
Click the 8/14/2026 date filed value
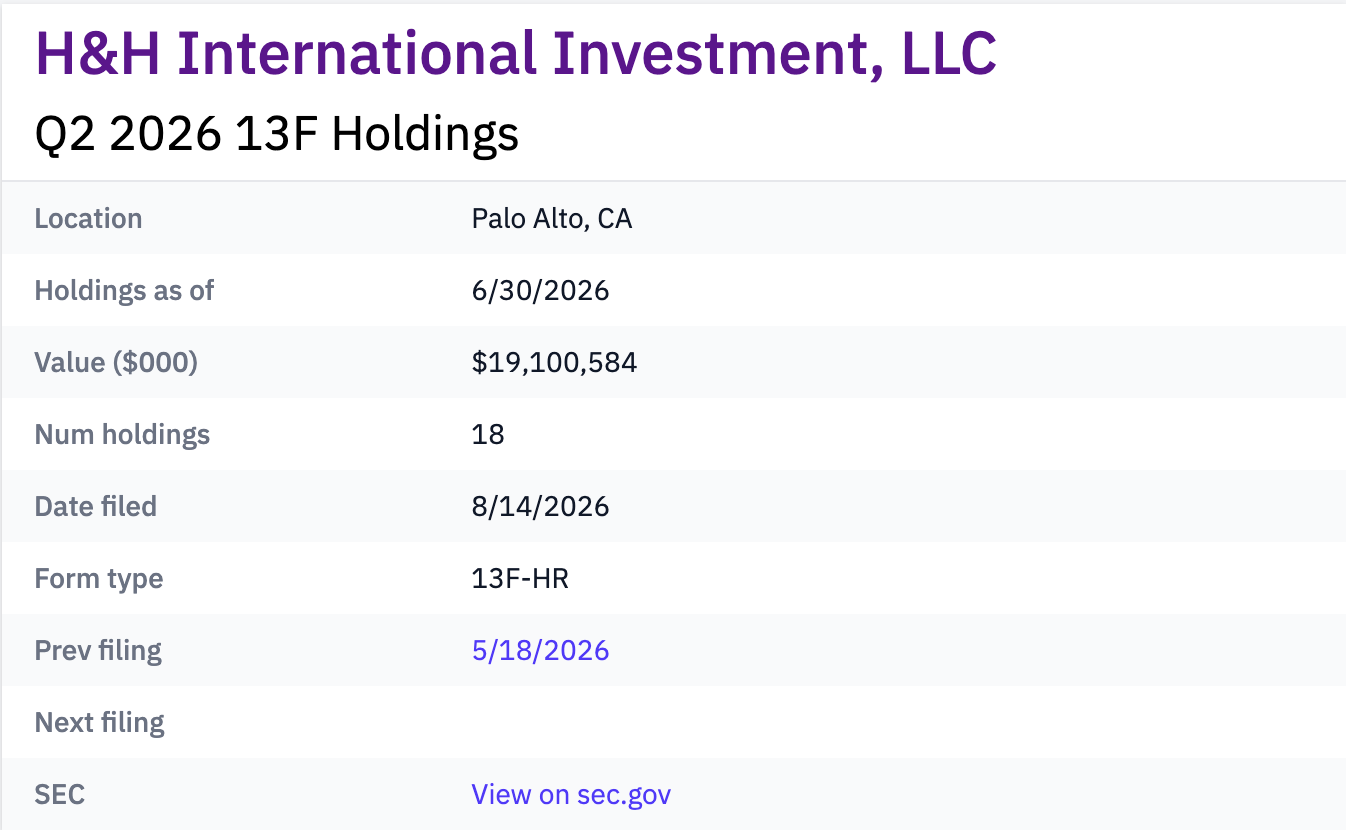pos(540,506)
